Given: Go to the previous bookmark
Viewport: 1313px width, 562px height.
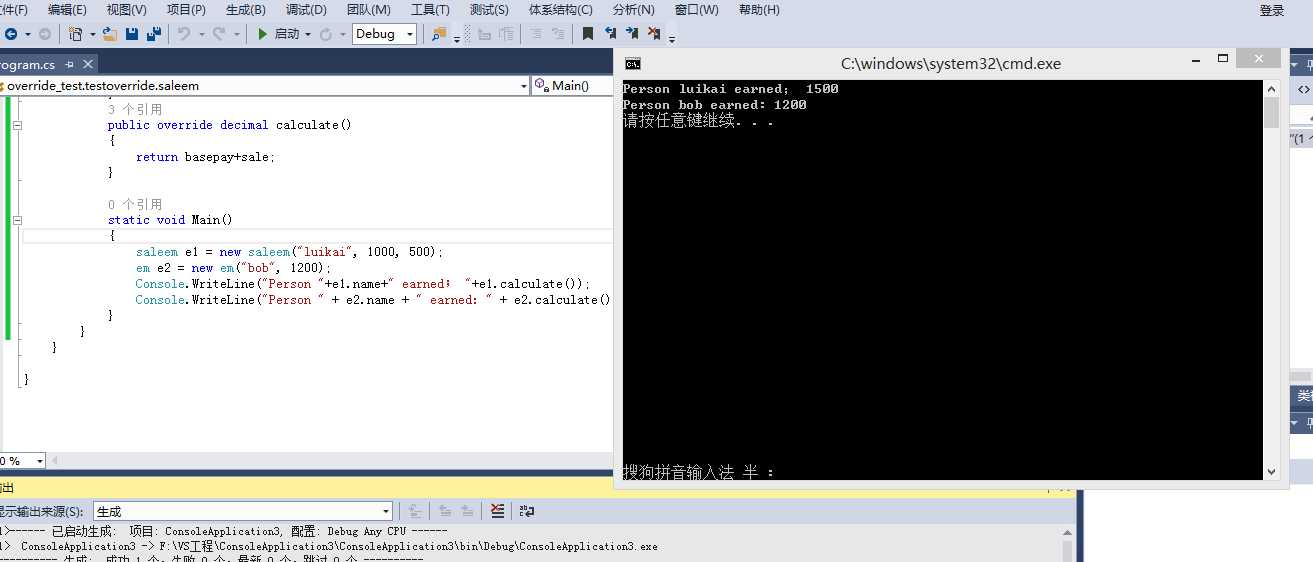Looking at the screenshot, I should coord(611,34).
